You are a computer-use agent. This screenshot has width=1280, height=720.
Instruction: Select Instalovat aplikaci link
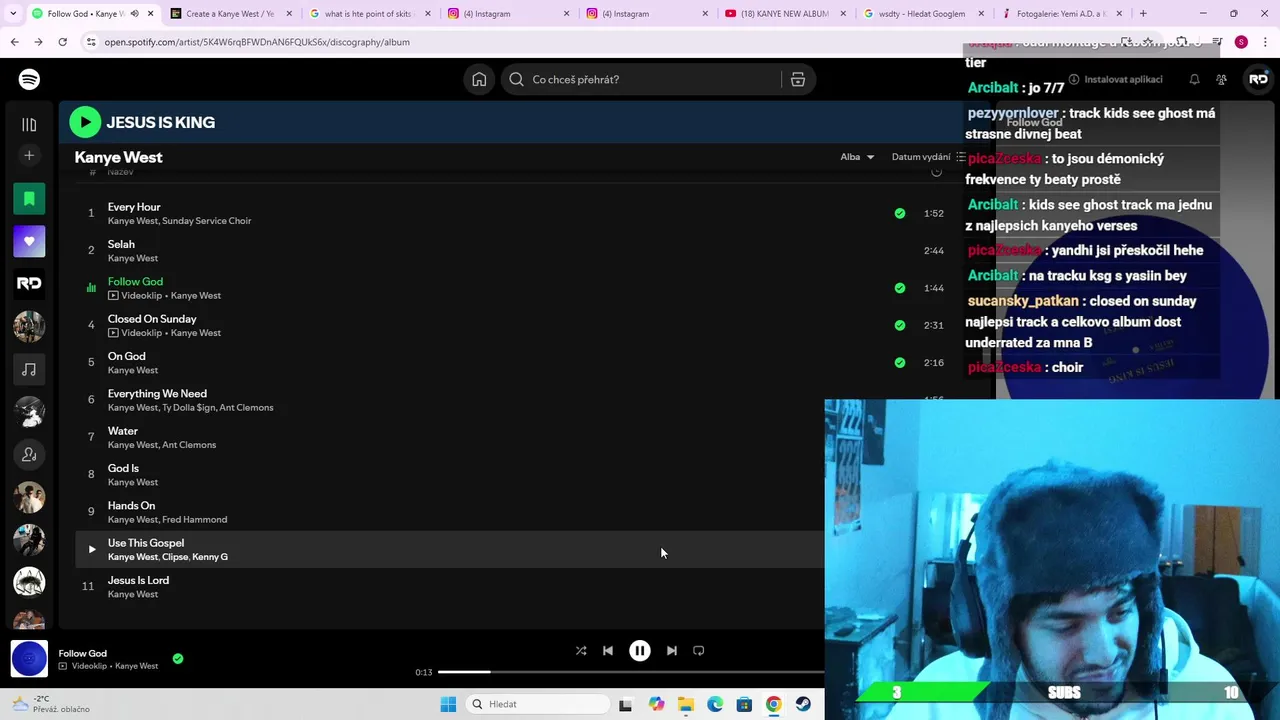1116,79
